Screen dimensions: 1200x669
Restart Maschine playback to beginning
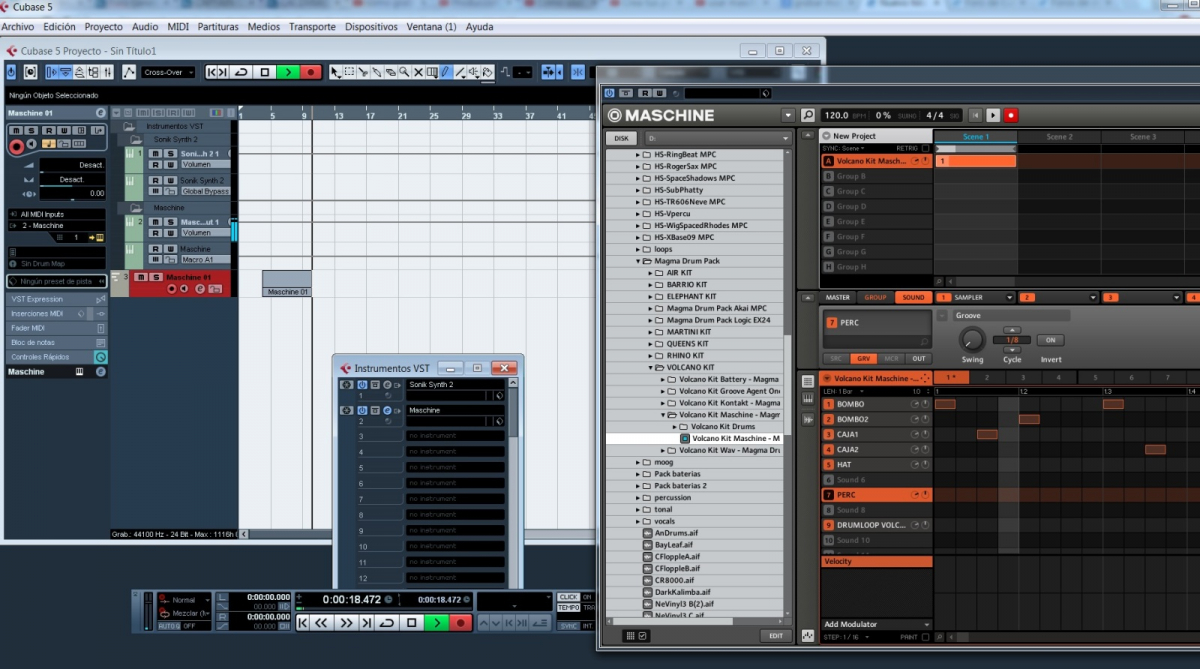[977, 115]
